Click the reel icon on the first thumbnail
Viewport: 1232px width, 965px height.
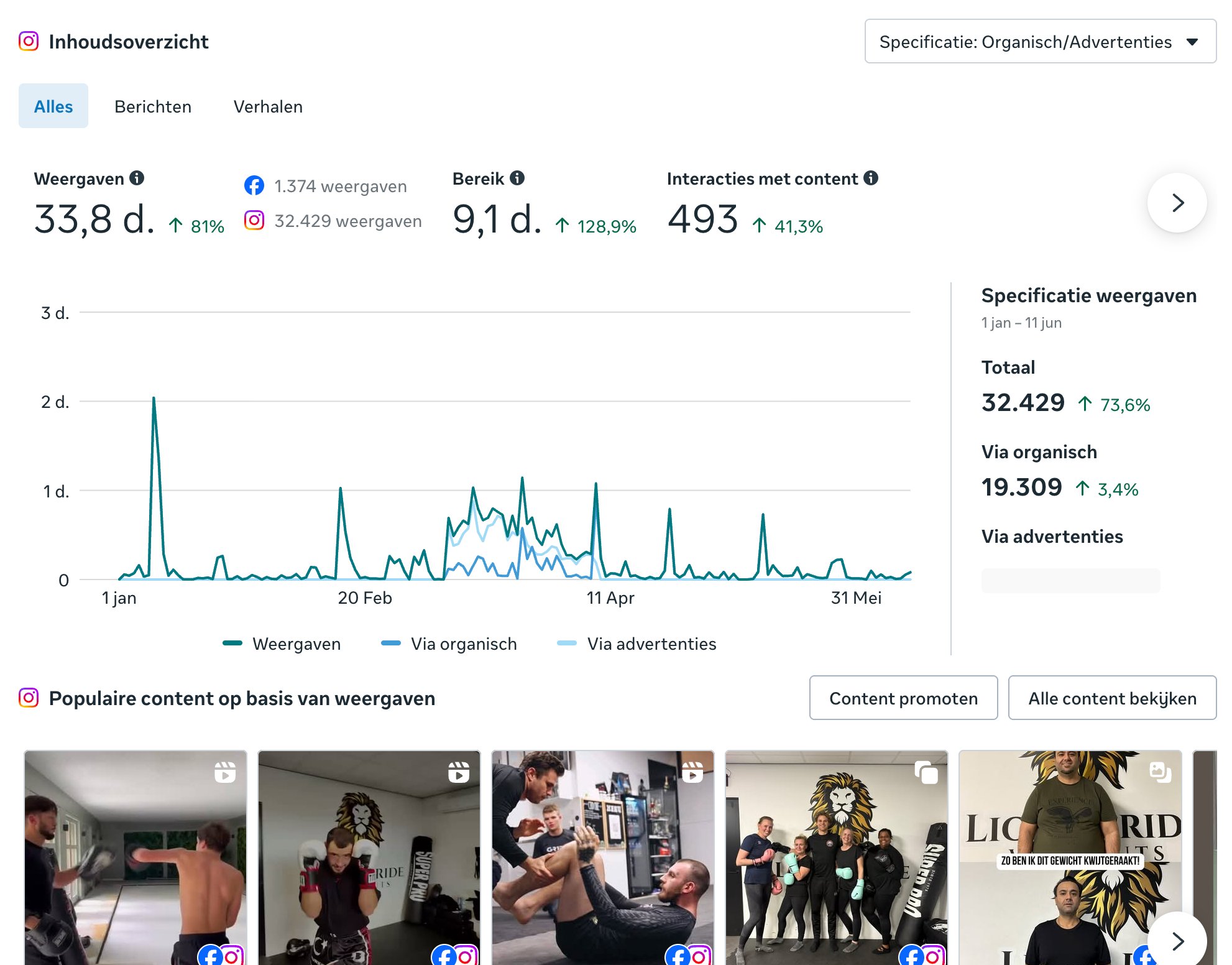click(x=225, y=772)
